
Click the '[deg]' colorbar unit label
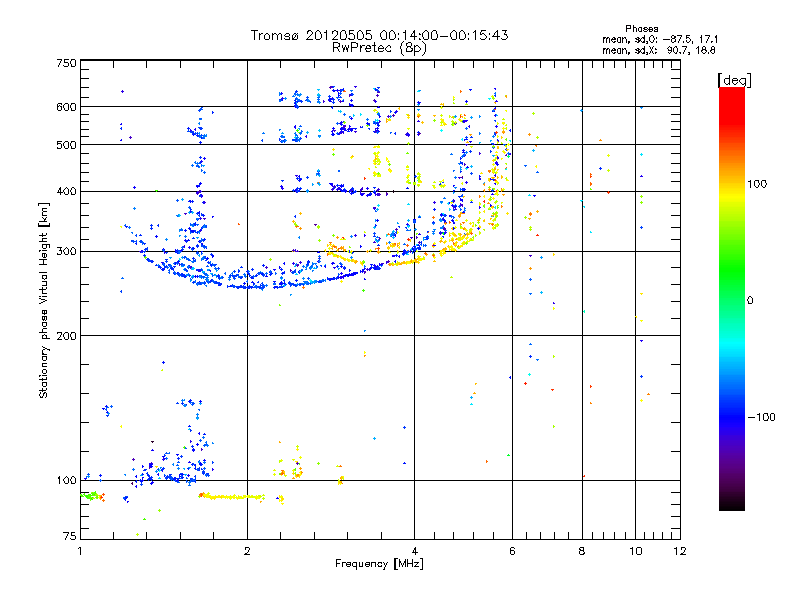[x=734, y=80]
